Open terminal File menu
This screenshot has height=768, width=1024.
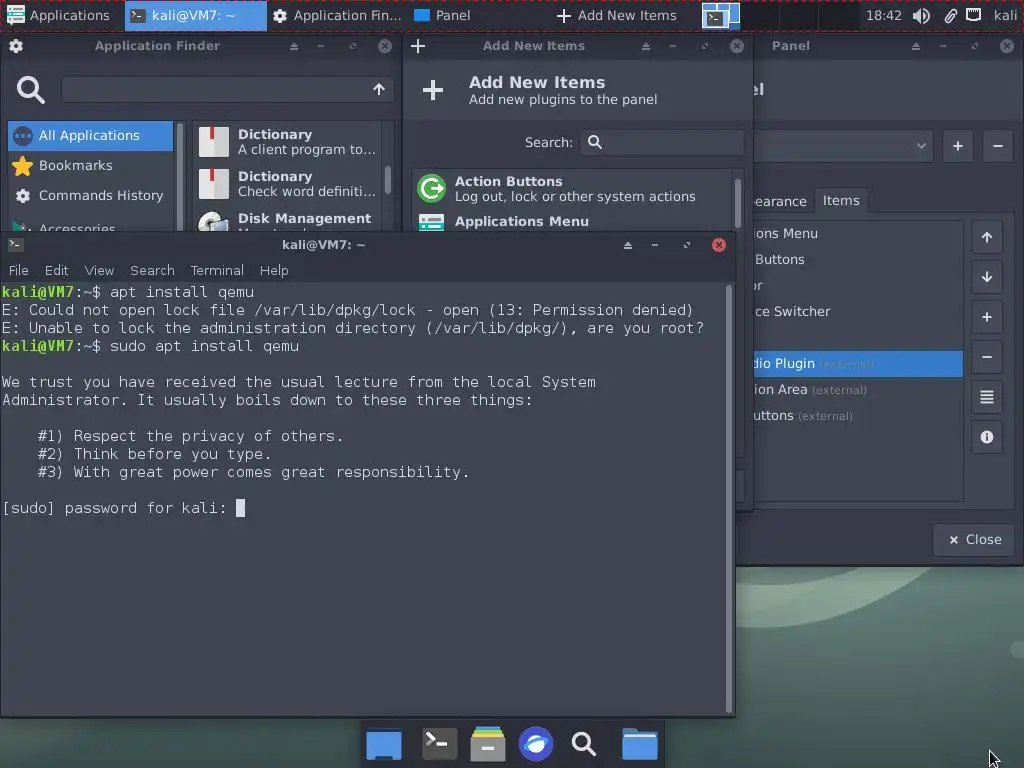tap(18, 270)
